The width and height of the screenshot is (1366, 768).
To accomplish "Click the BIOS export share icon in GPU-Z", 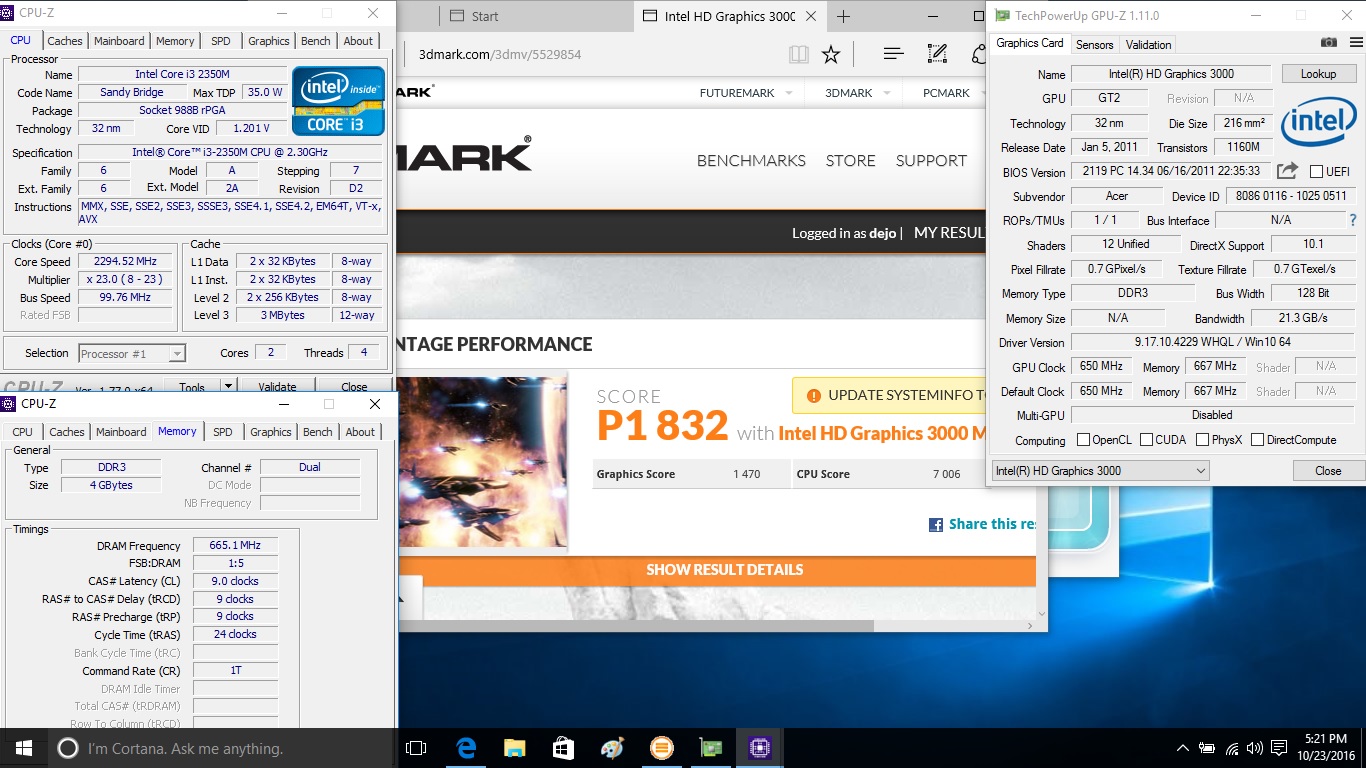I will [x=1288, y=172].
